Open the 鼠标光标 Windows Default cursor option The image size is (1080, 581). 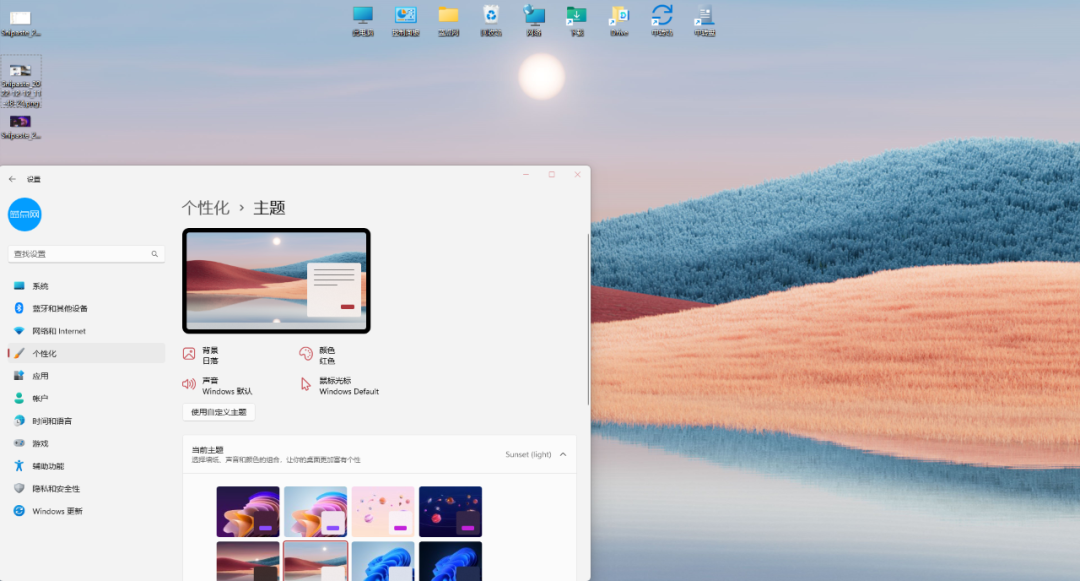(339, 385)
